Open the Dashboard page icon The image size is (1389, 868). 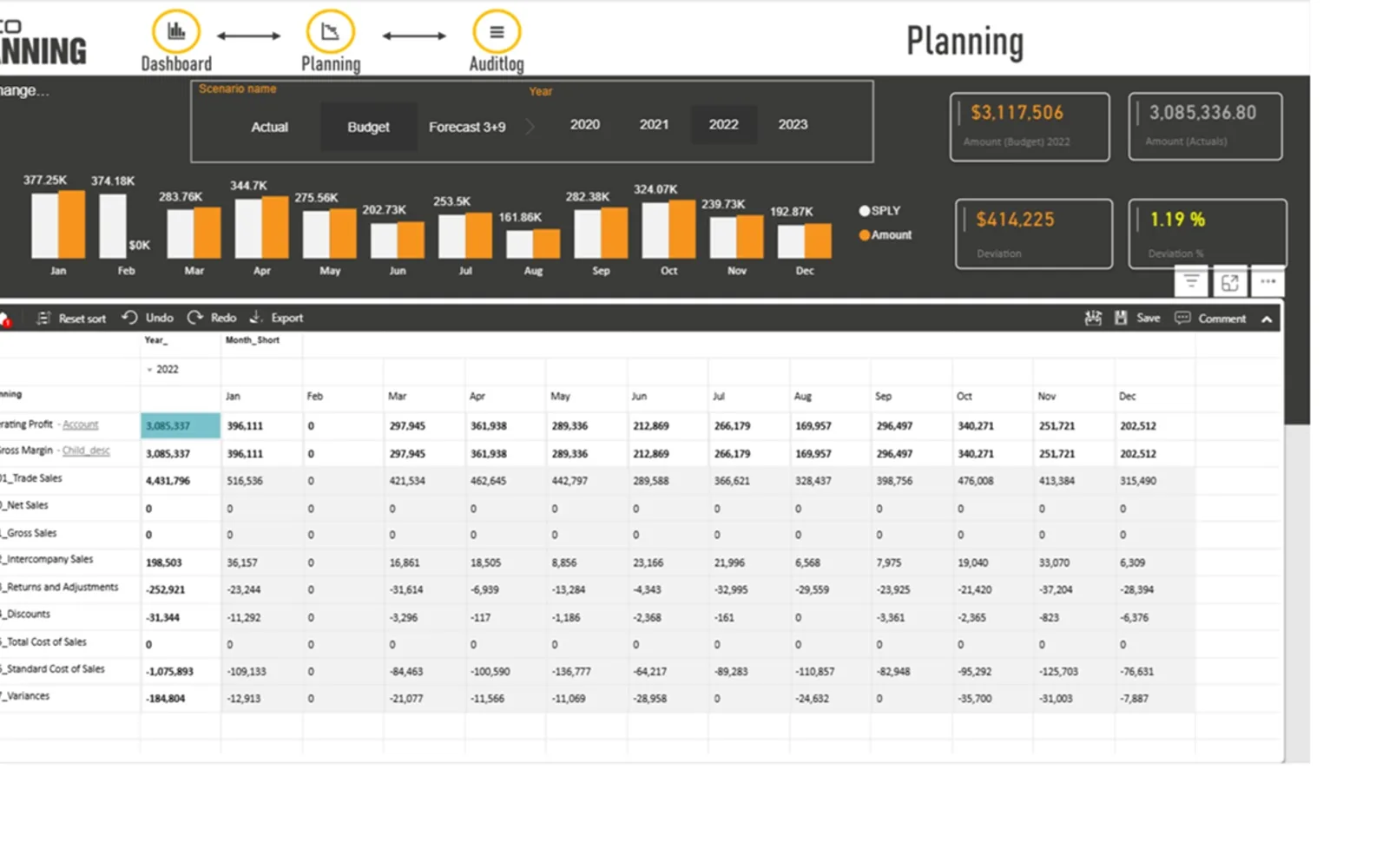[x=176, y=32]
